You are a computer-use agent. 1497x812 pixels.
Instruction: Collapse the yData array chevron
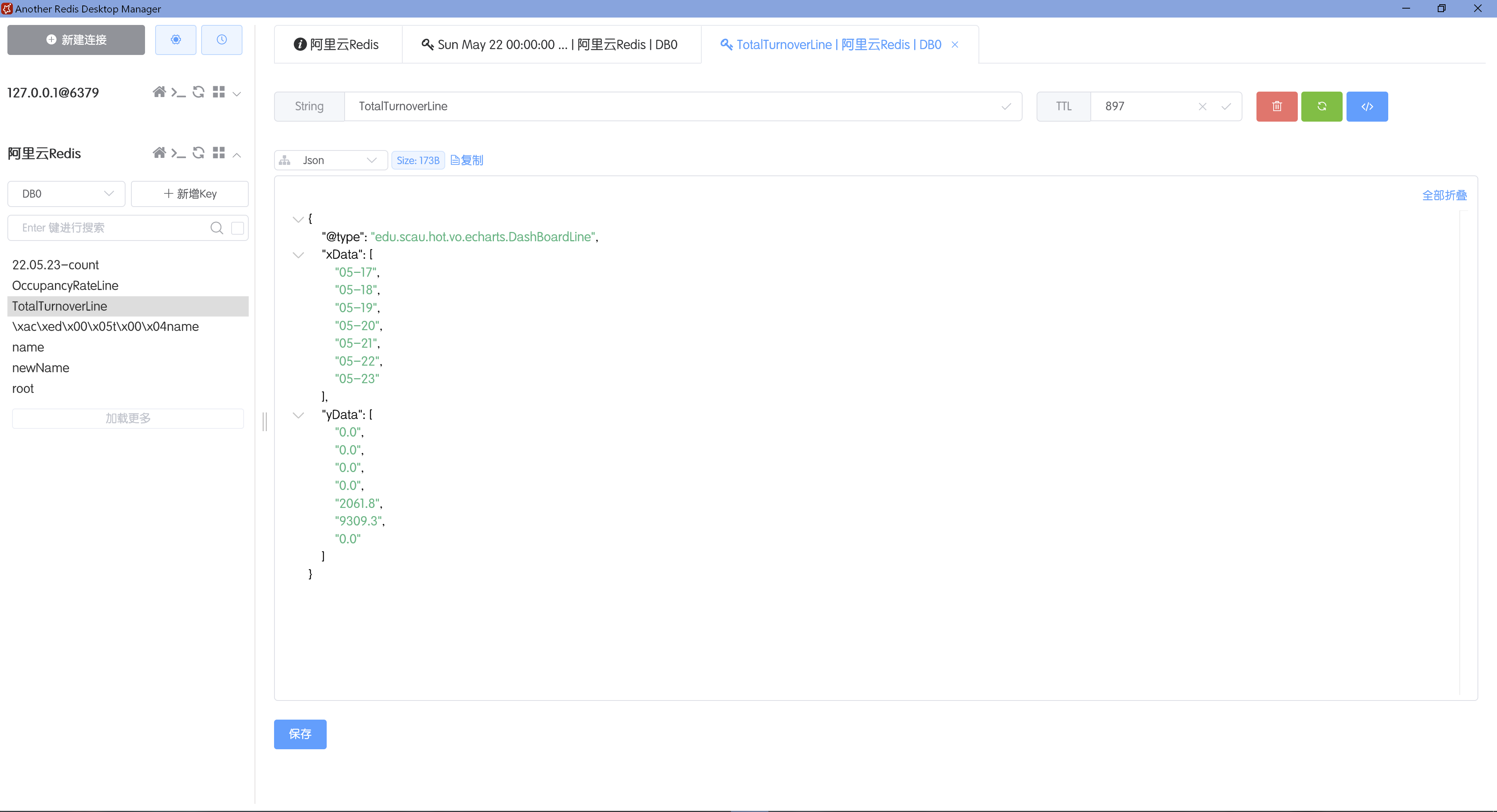(x=298, y=415)
